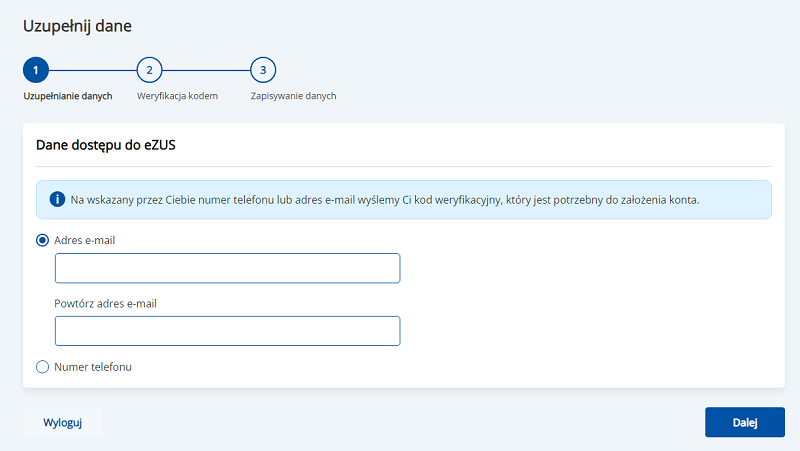This screenshot has width=800, height=451.
Task: Click the blue info icon in notice
Action: point(57,199)
